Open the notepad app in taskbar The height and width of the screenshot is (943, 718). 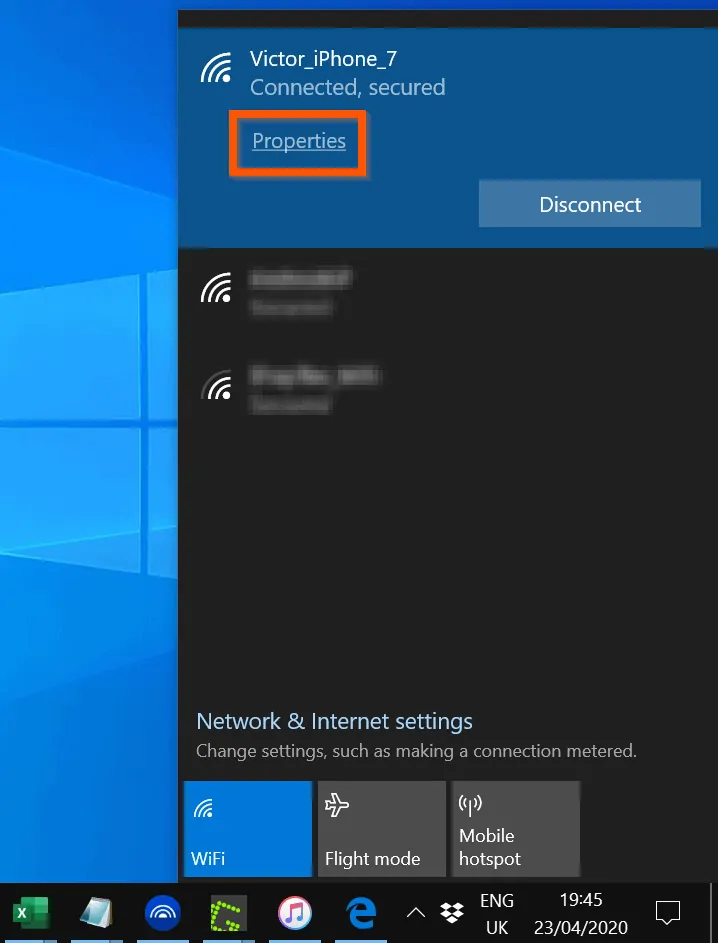point(97,912)
